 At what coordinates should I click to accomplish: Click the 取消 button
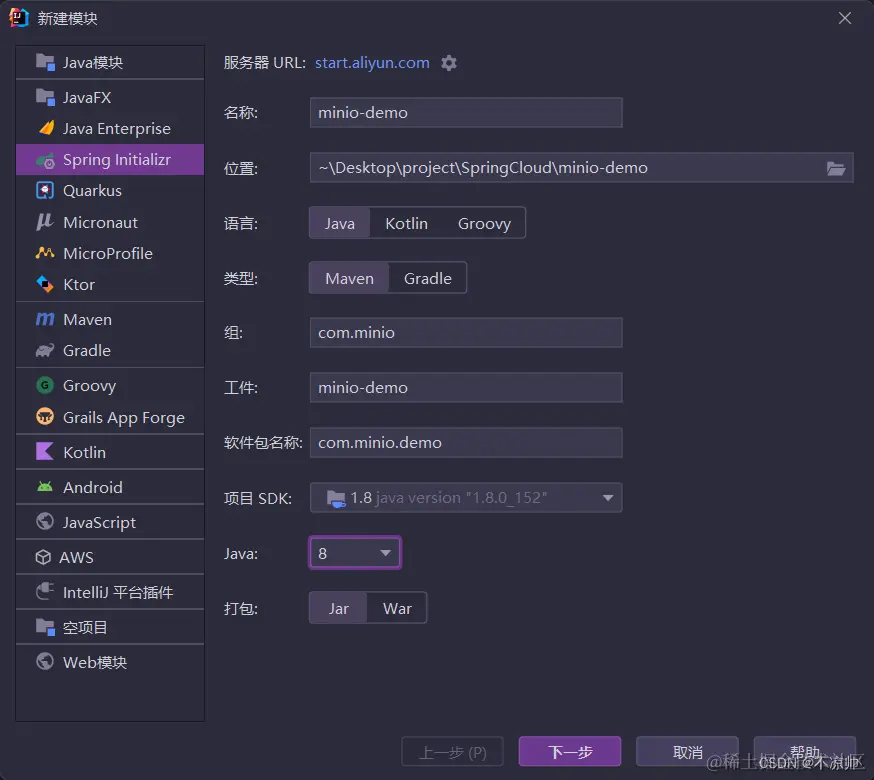[687, 752]
